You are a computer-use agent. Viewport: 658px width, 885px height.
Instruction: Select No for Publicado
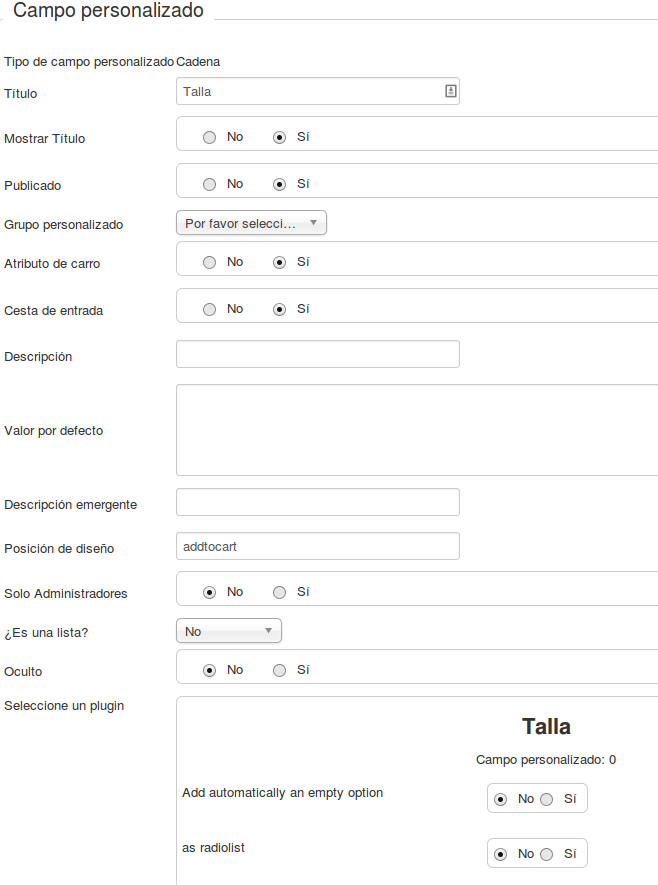[209, 185]
